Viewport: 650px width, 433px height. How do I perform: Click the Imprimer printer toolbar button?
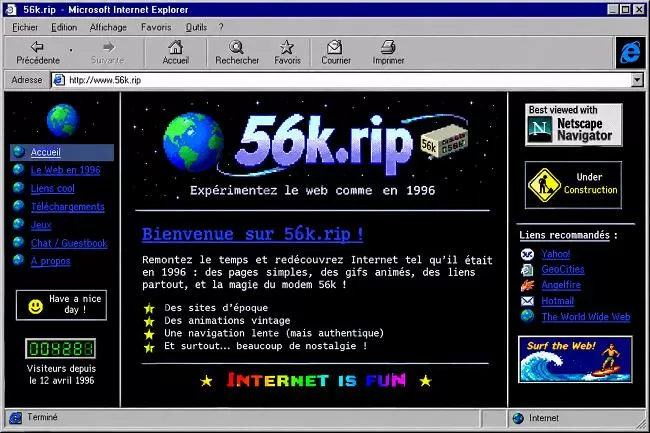pos(388,52)
